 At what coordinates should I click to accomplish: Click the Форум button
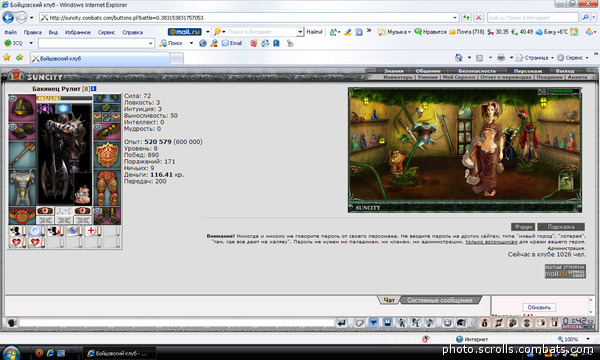(x=523, y=227)
